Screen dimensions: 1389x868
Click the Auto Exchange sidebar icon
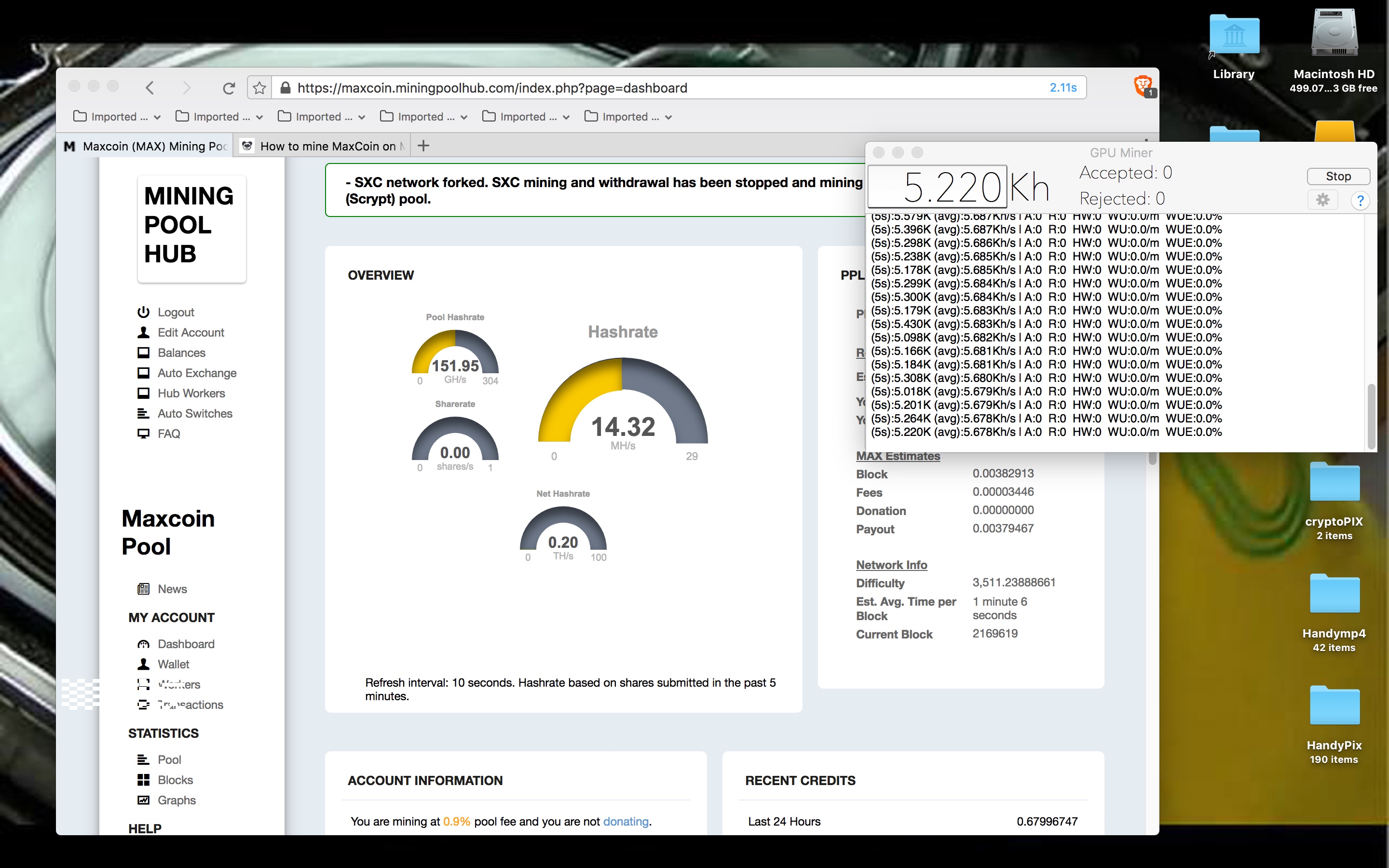click(x=144, y=373)
